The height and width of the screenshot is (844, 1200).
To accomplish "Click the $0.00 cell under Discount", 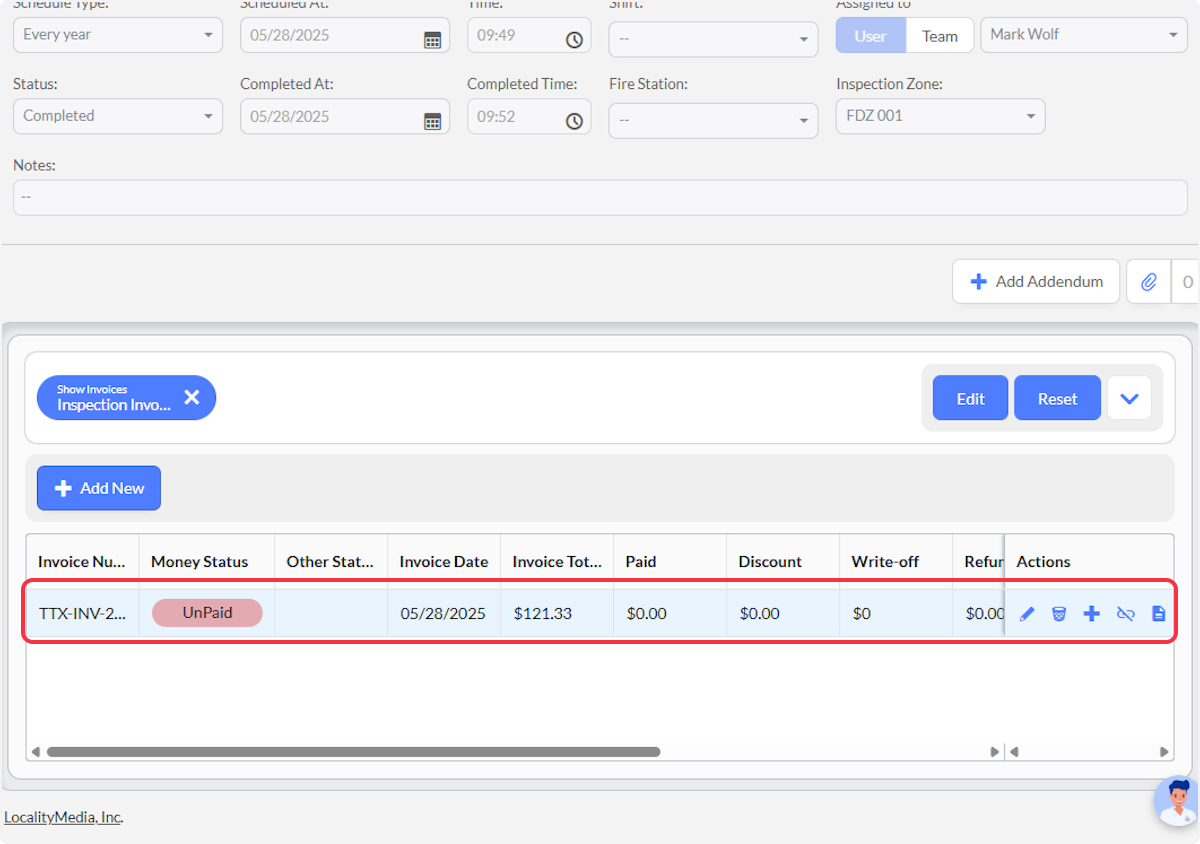I will (x=783, y=613).
